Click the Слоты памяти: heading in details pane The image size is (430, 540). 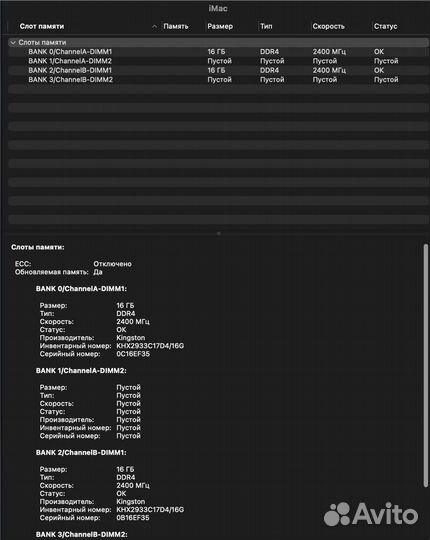point(38,247)
